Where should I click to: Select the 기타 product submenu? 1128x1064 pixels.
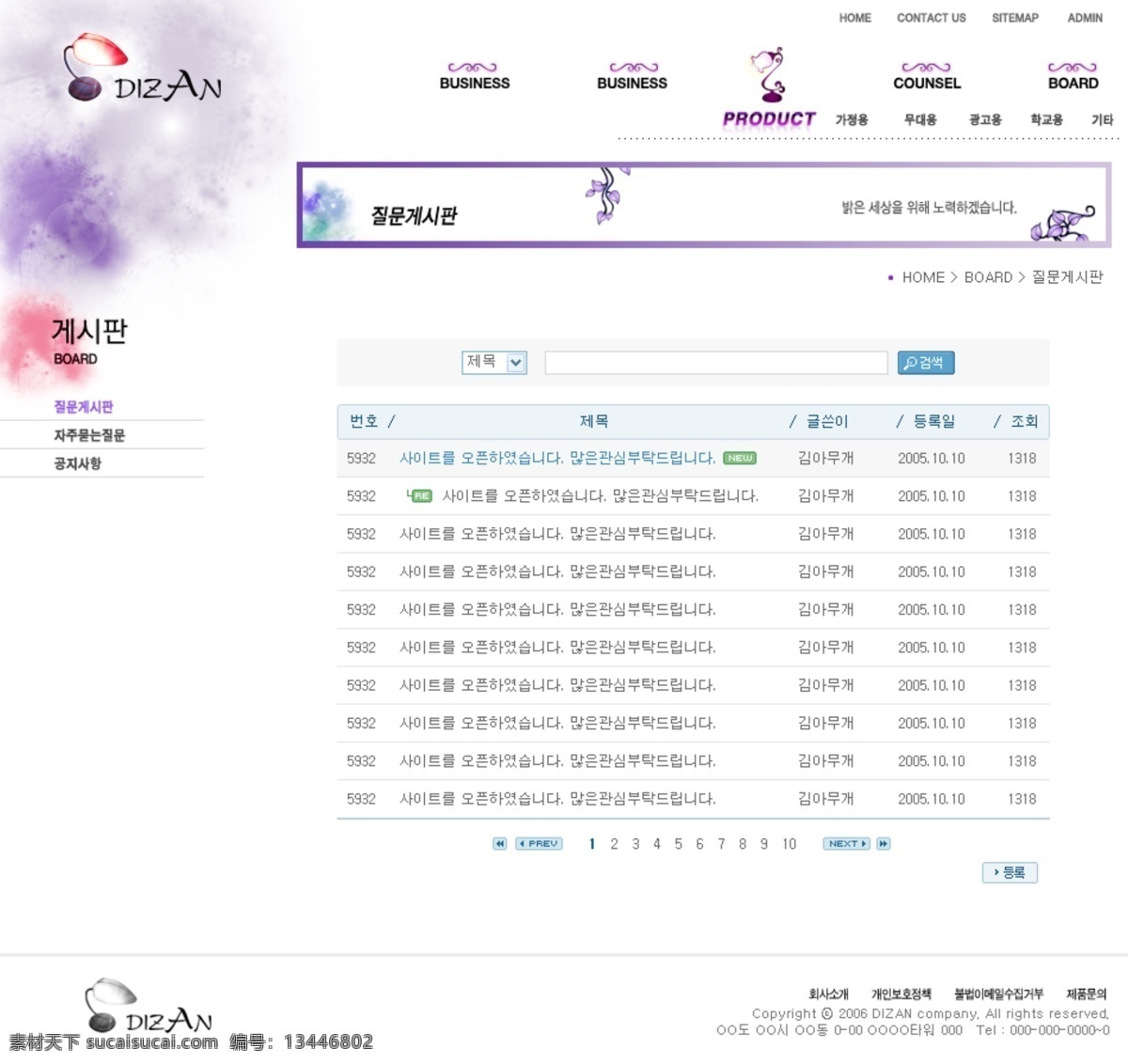[1103, 120]
